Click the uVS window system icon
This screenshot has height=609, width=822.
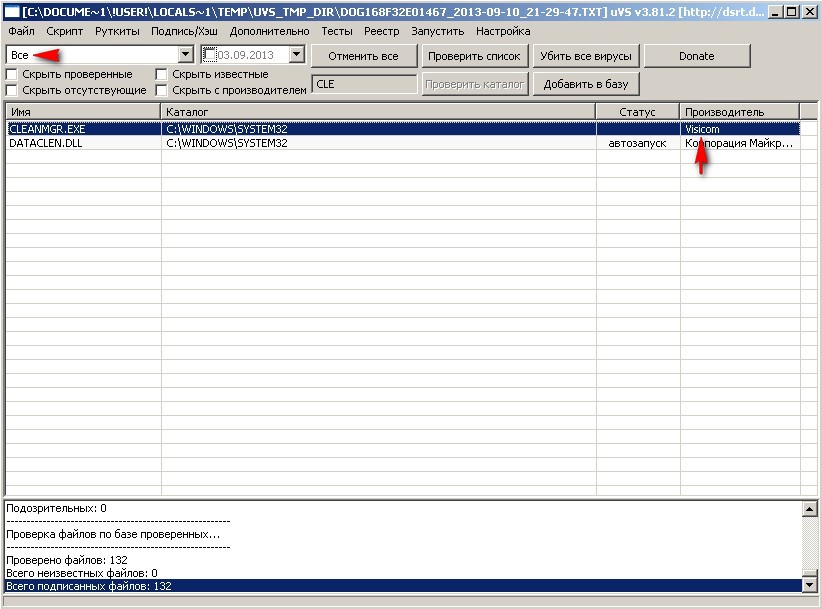(13, 12)
